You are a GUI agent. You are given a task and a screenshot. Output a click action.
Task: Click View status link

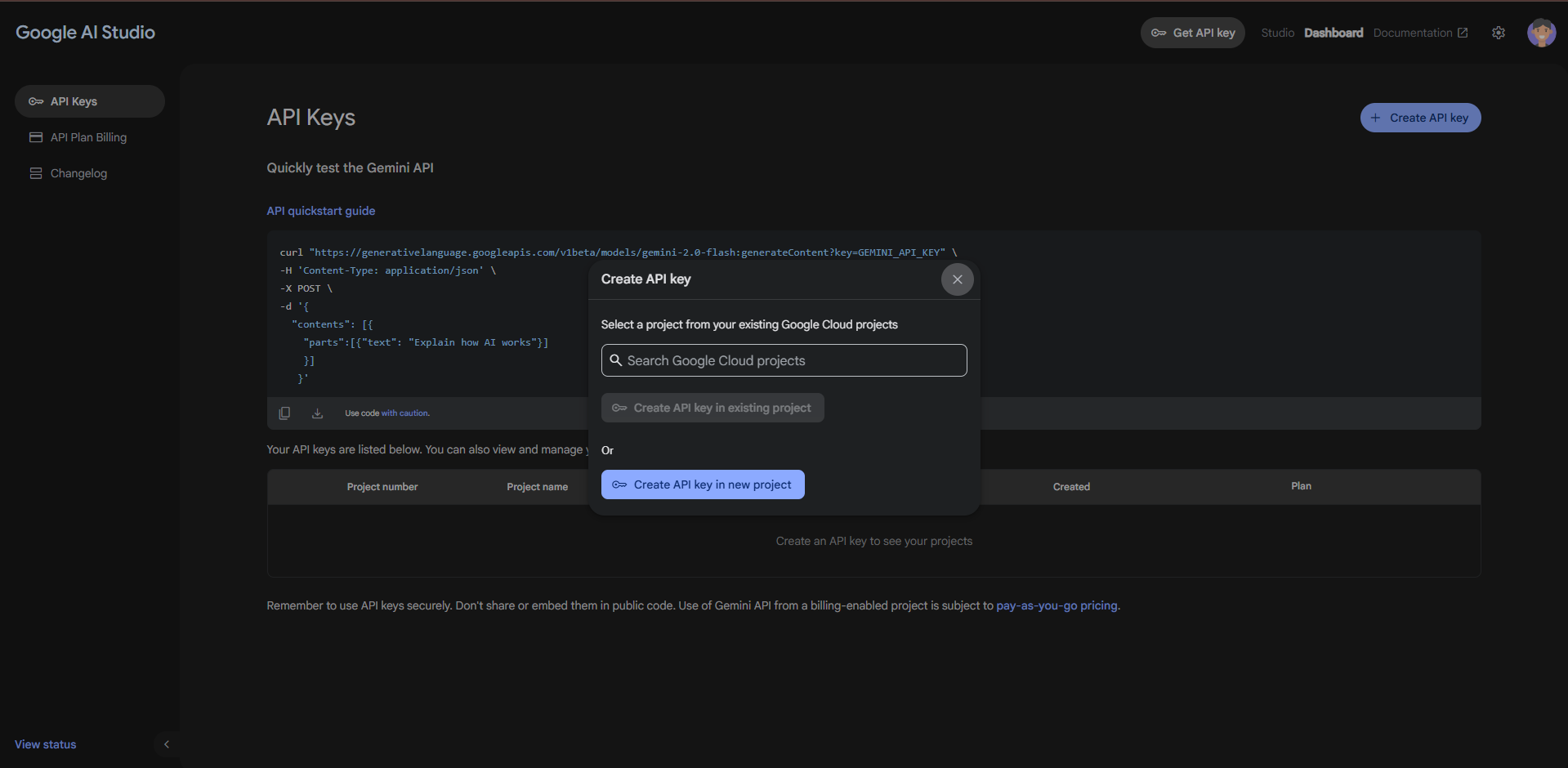pos(46,744)
